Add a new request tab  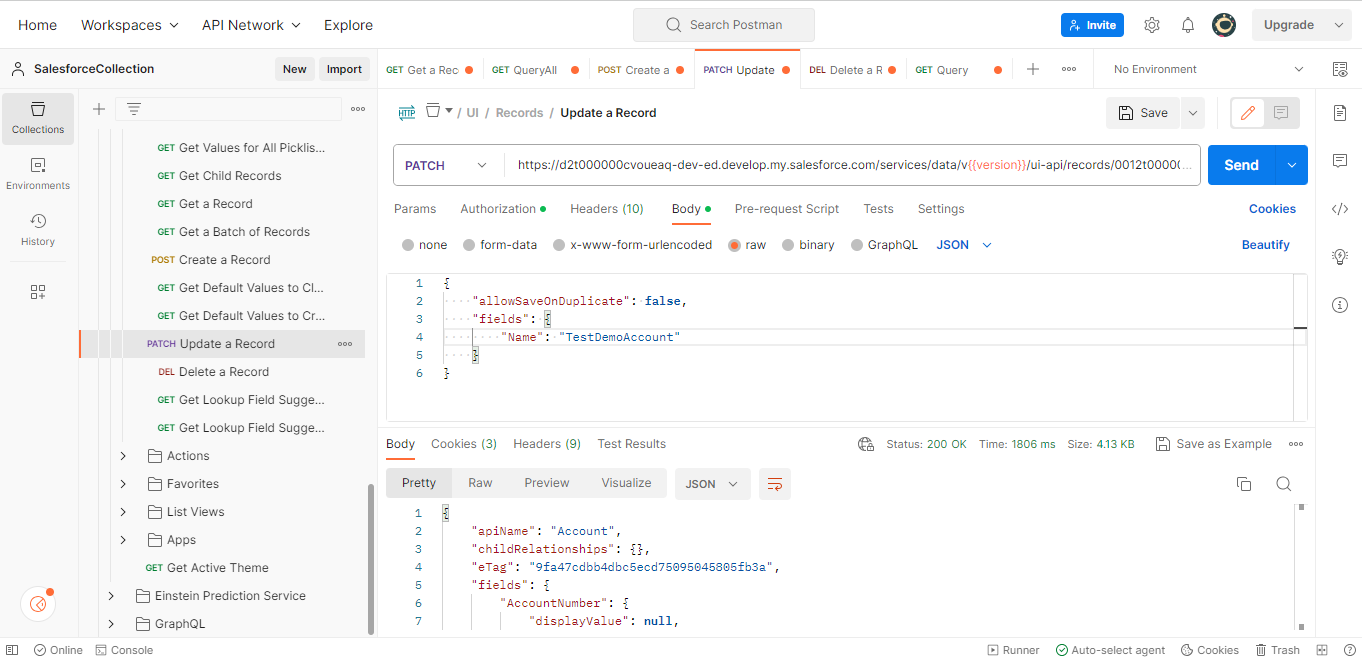(1033, 69)
